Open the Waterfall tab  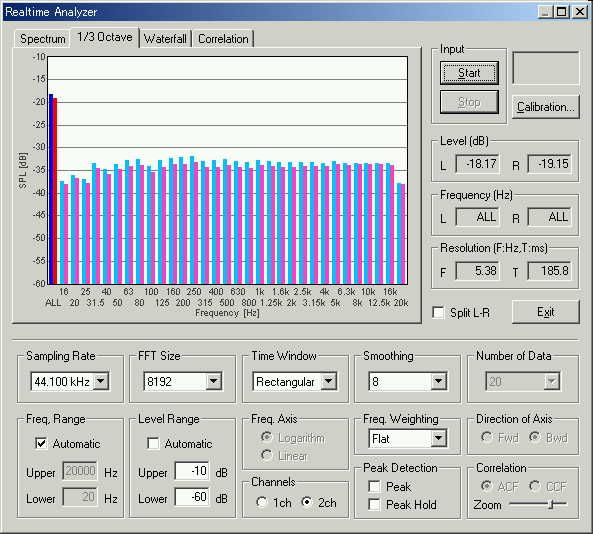165,39
